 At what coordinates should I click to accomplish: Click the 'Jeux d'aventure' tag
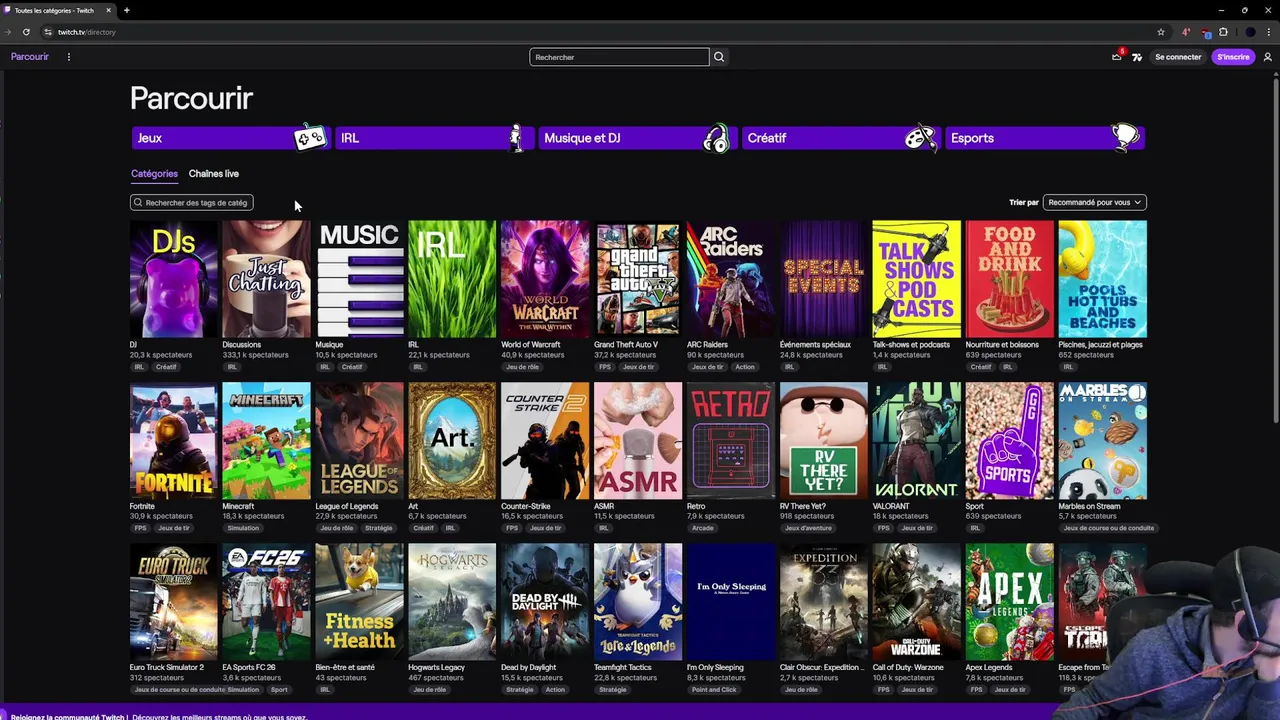809,528
